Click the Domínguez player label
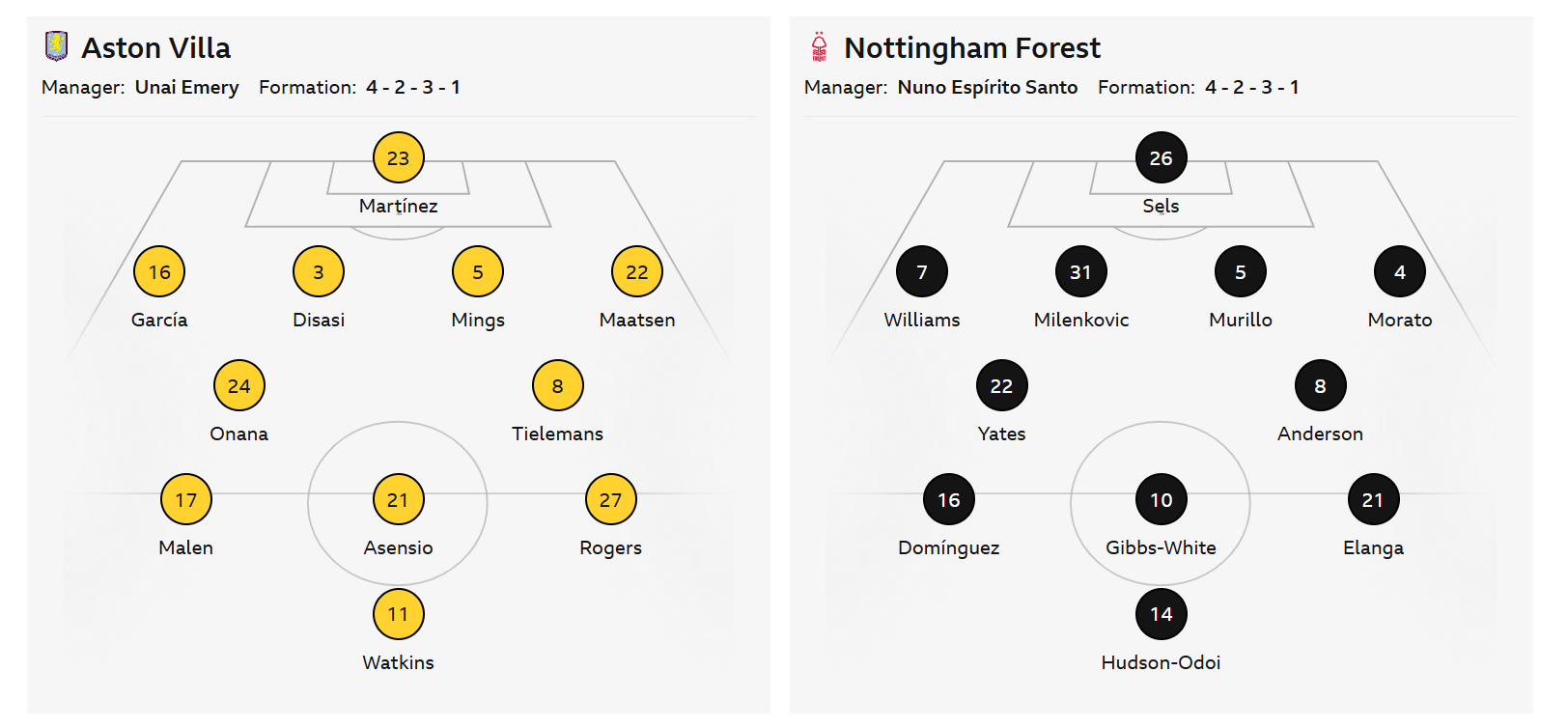Viewport: 1568px width, 728px height. 948,547
